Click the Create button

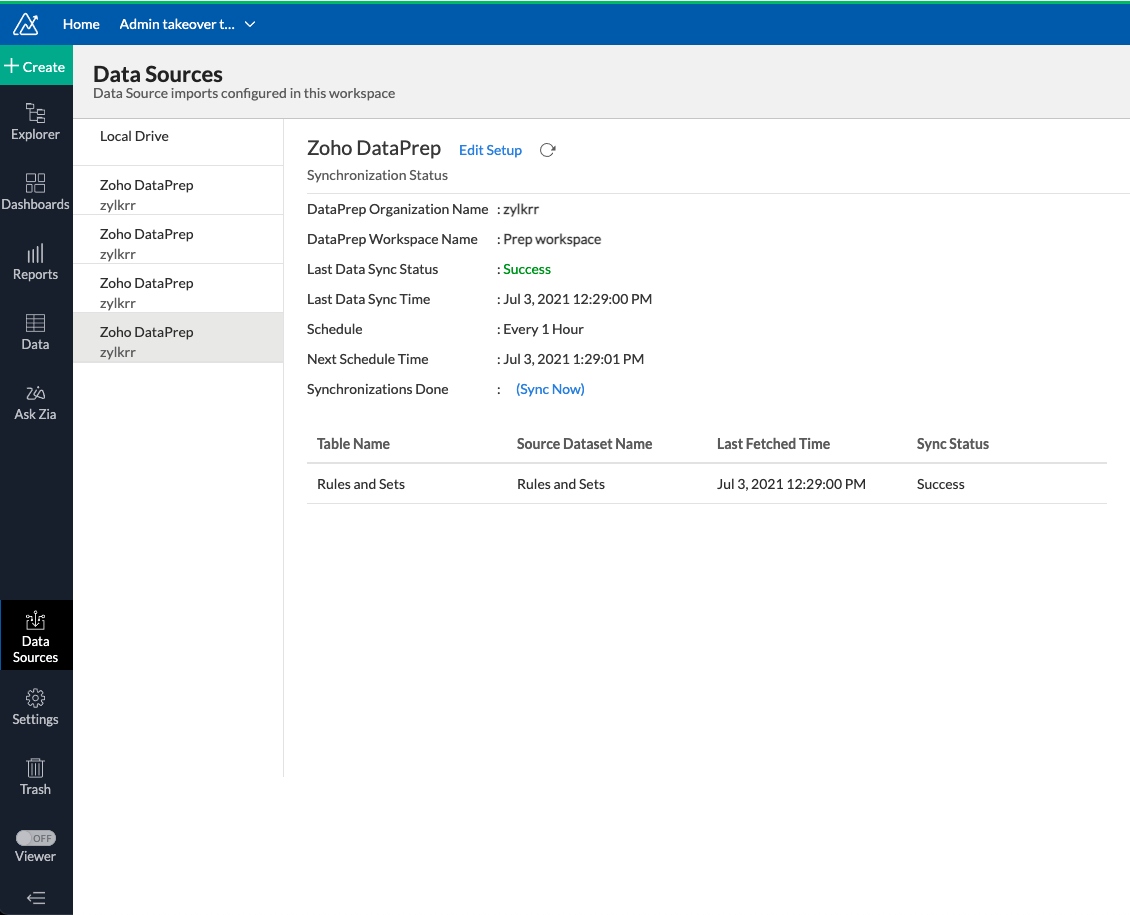(36, 67)
